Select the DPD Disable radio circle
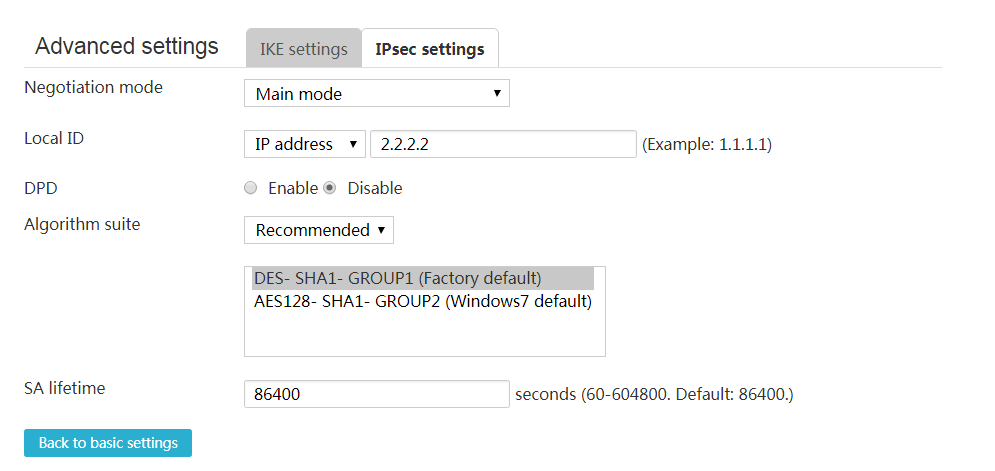Screen dimensions: 995x471 tap(330, 188)
